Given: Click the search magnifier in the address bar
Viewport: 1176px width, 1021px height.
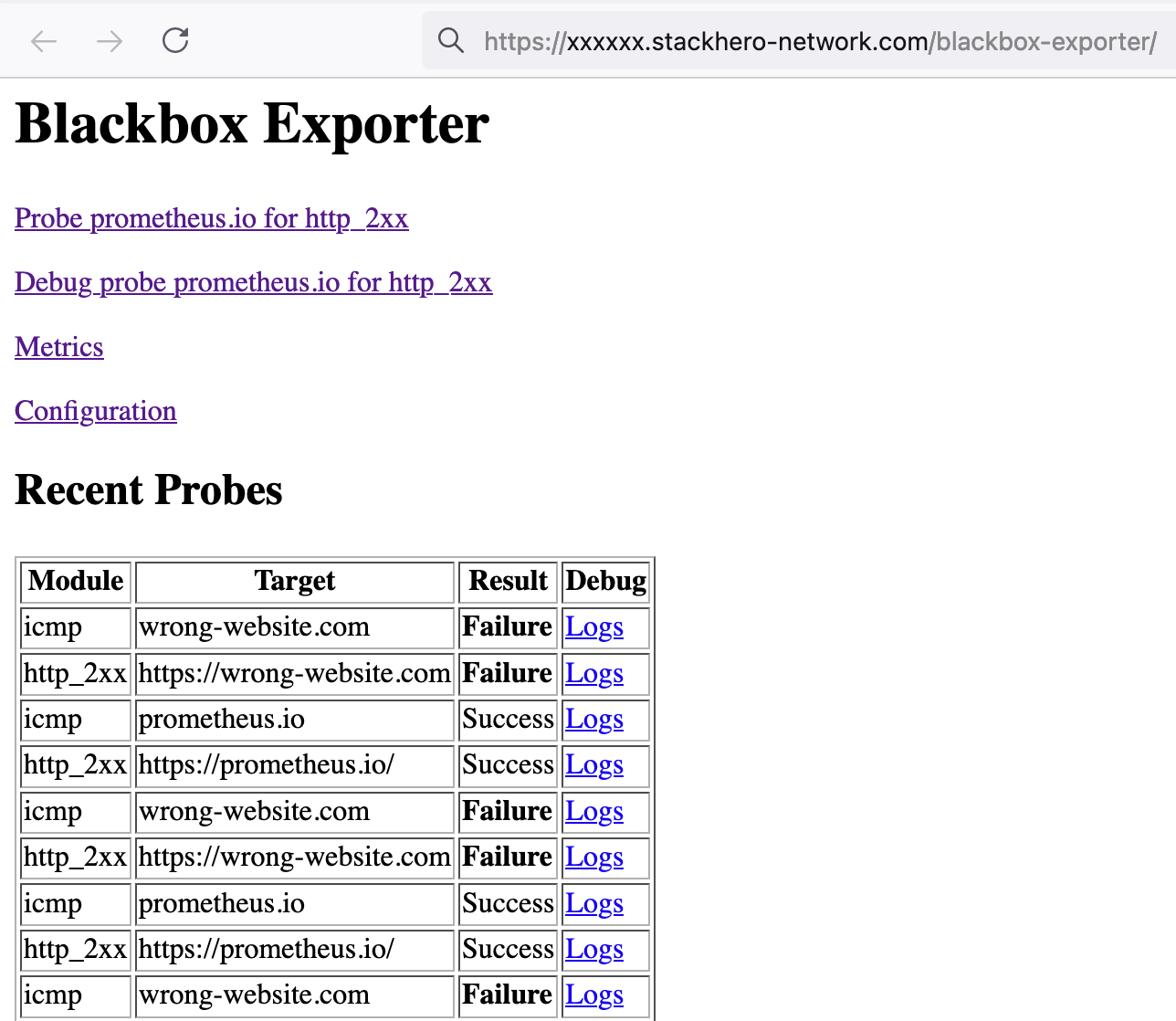Looking at the screenshot, I should point(451,40).
